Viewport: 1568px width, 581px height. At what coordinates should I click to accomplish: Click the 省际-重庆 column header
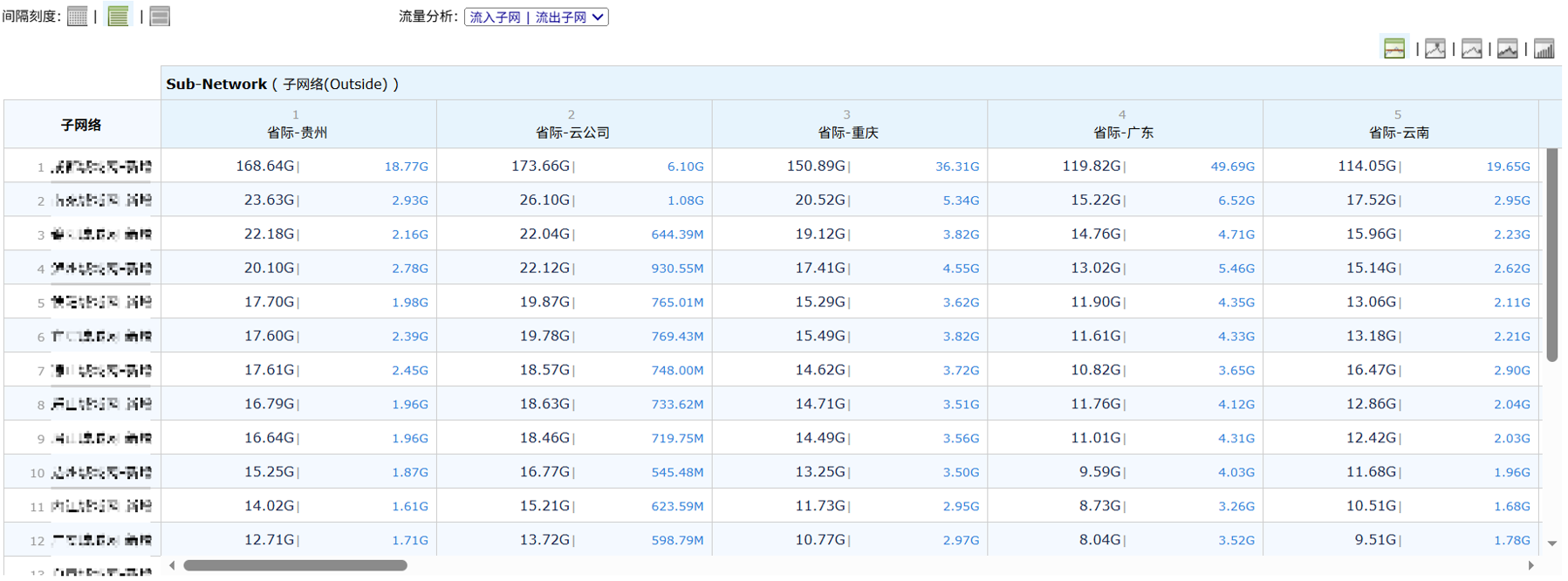pyautogui.click(x=848, y=133)
